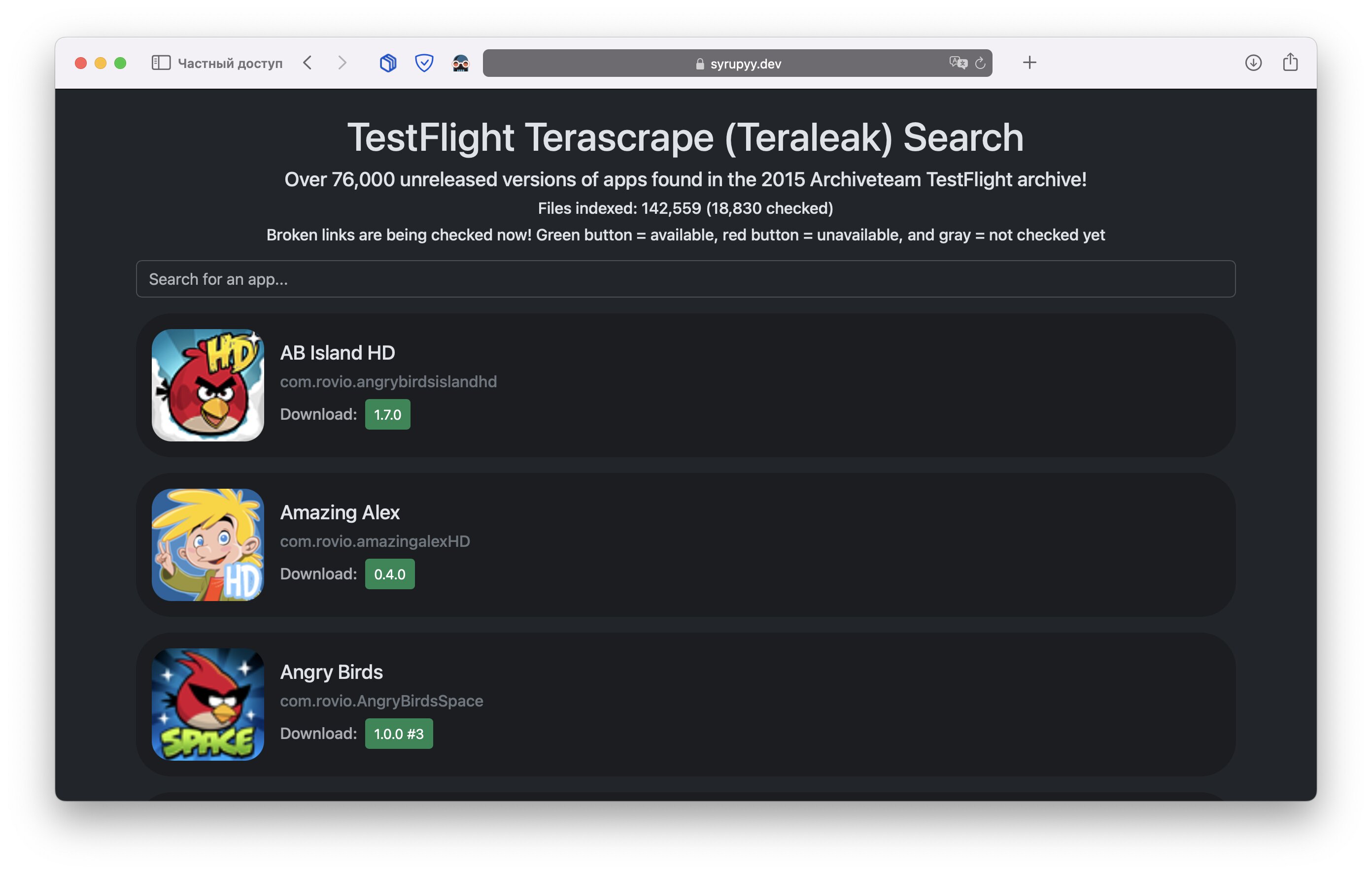Click the search input field

(685, 278)
